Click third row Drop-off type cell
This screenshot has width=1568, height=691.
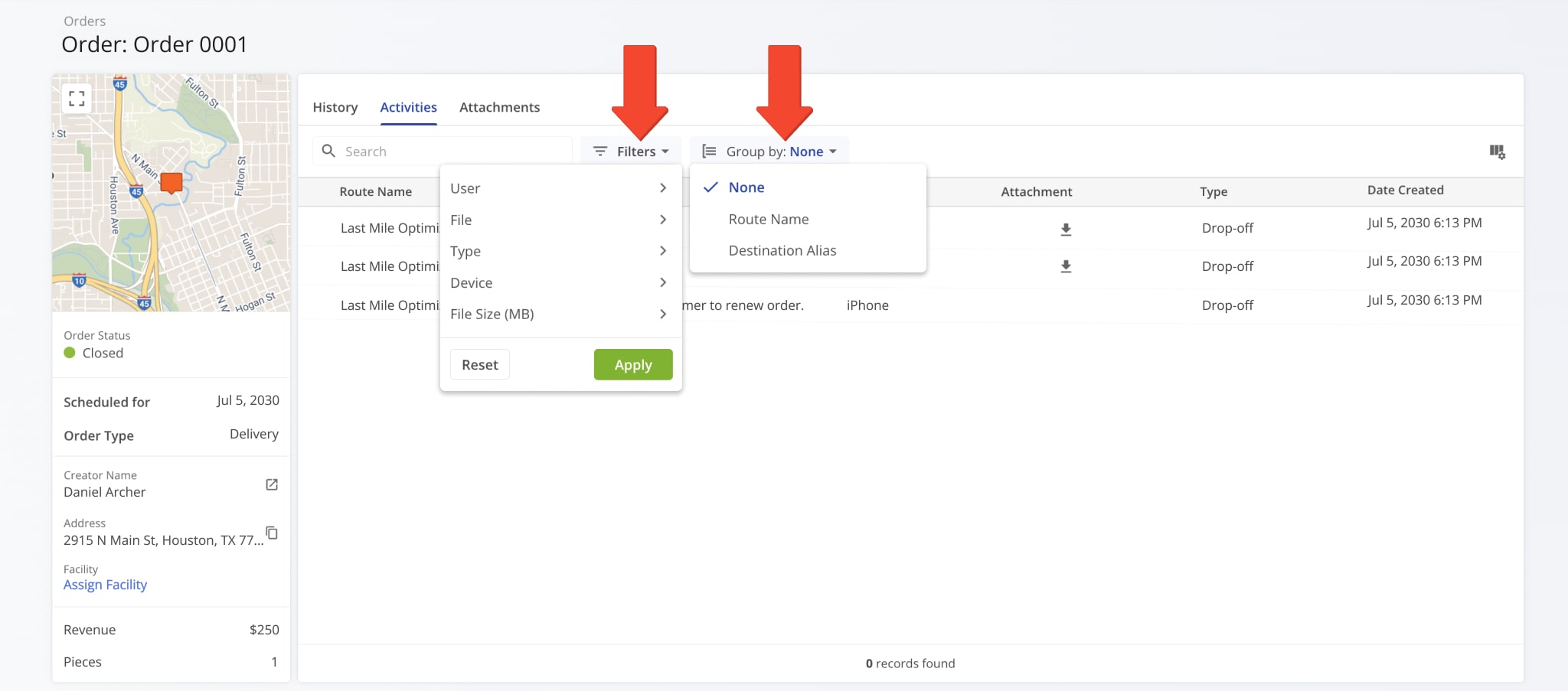pyautogui.click(x=1227, y=305)
